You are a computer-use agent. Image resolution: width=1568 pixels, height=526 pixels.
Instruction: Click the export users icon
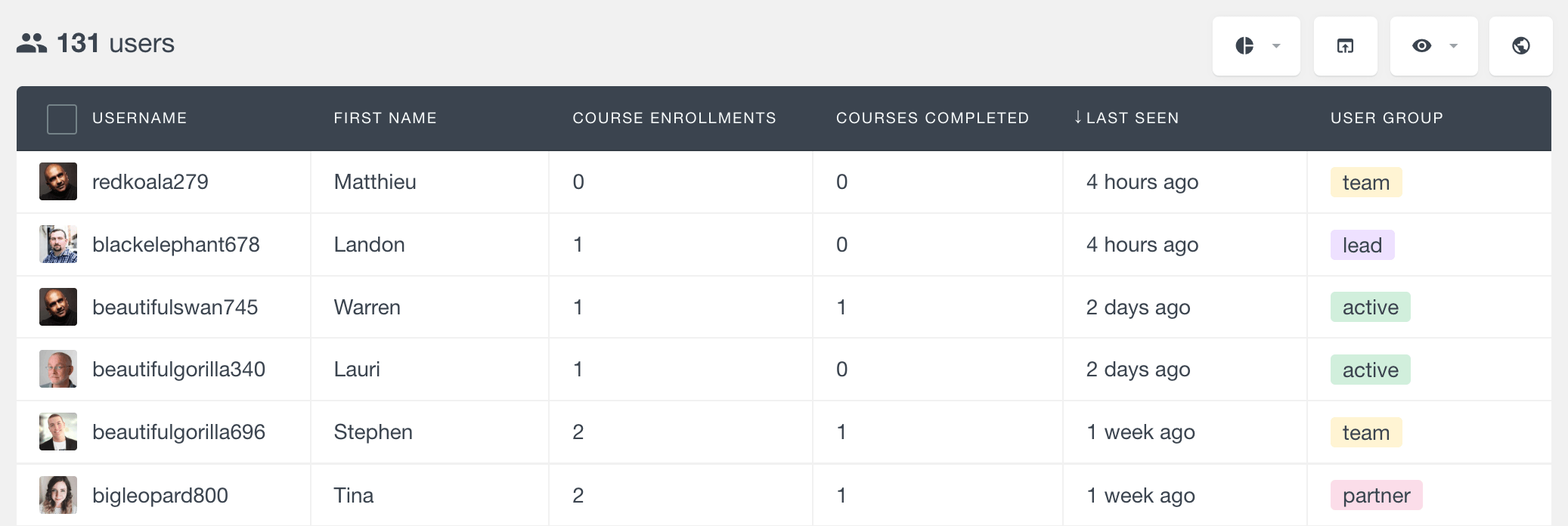click(1345, 46)
